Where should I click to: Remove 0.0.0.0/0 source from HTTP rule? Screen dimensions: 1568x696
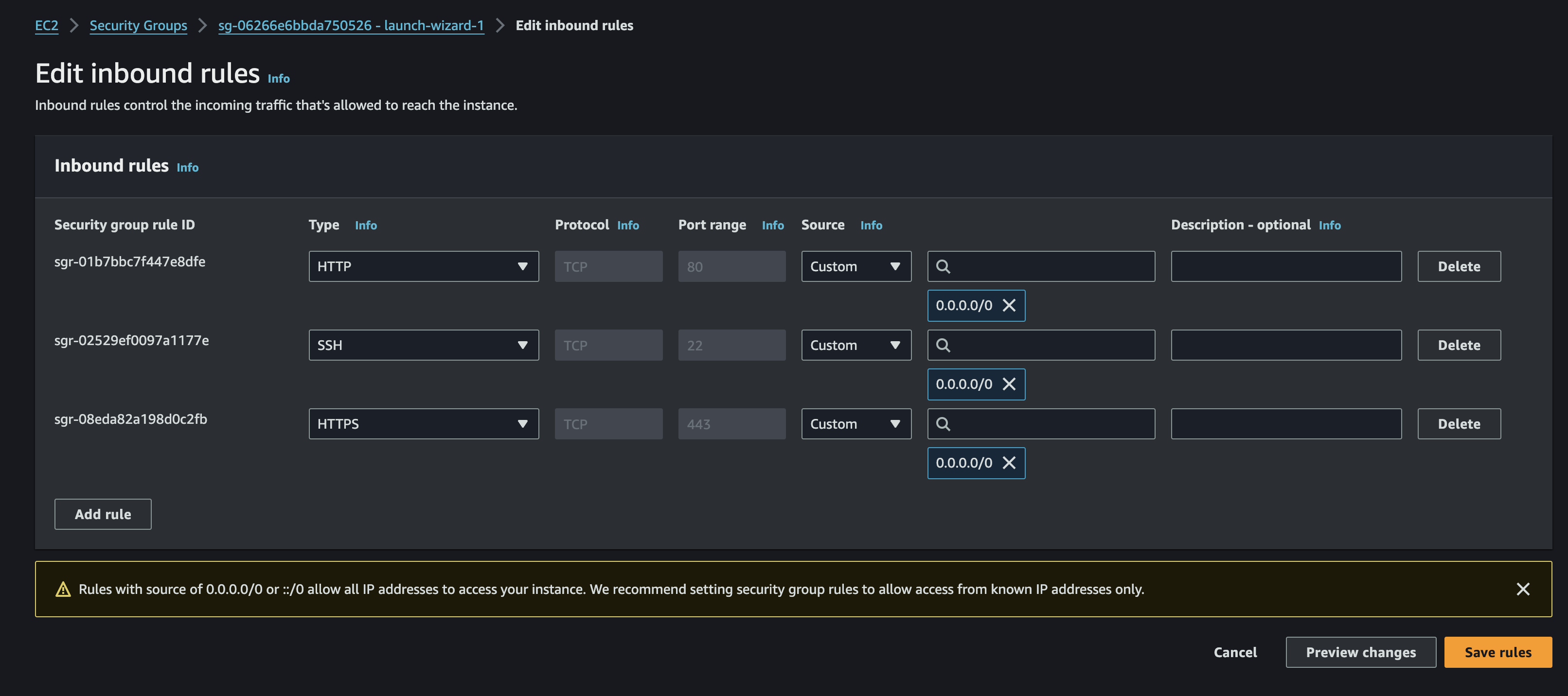click(1009, 305)
